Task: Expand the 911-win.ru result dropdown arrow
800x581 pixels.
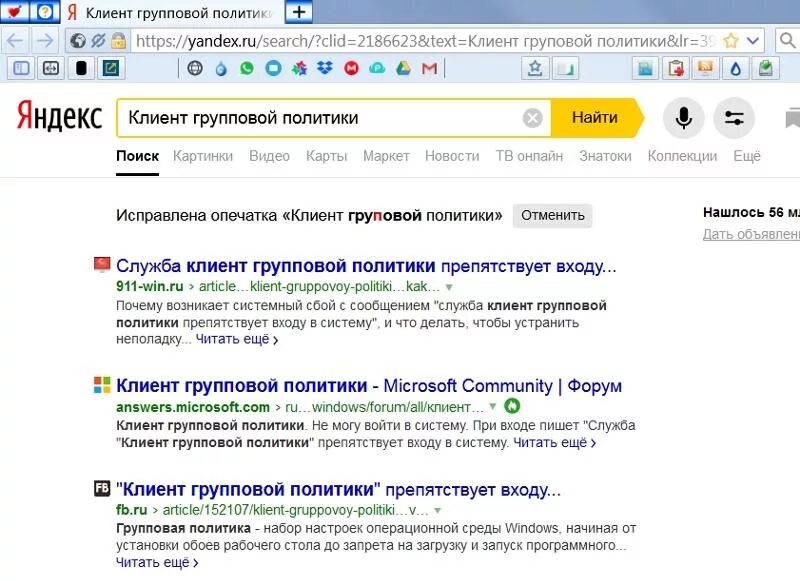Action: (x=449, y=287)
